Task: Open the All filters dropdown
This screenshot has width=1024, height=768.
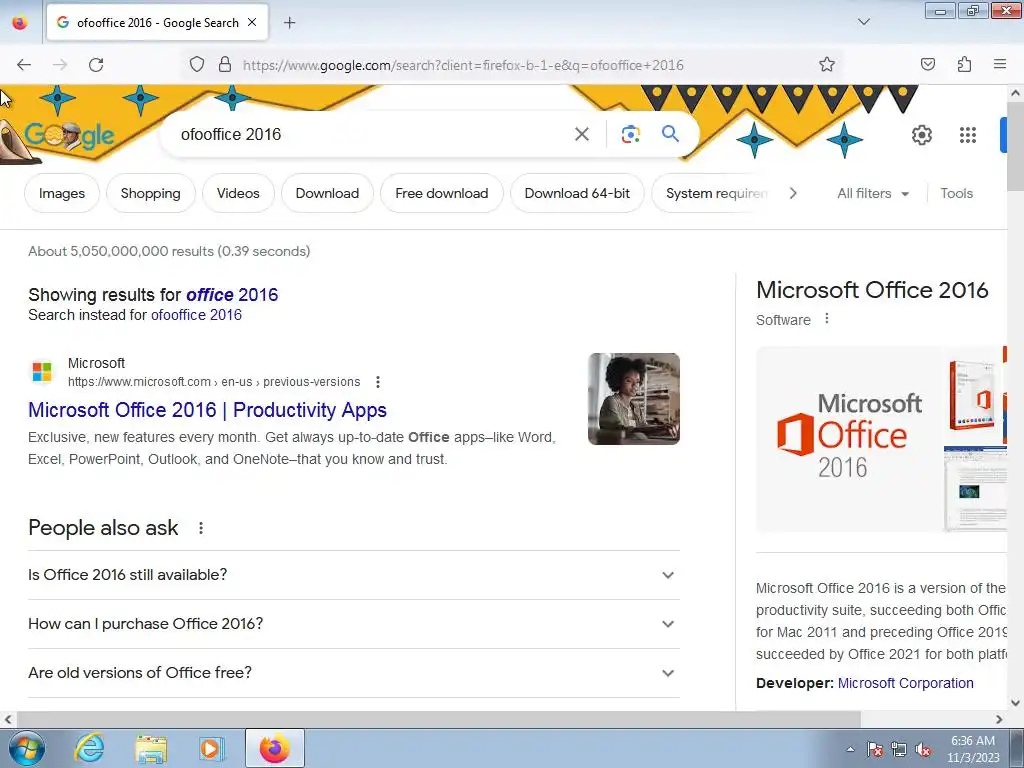Action: click(873, 193)
